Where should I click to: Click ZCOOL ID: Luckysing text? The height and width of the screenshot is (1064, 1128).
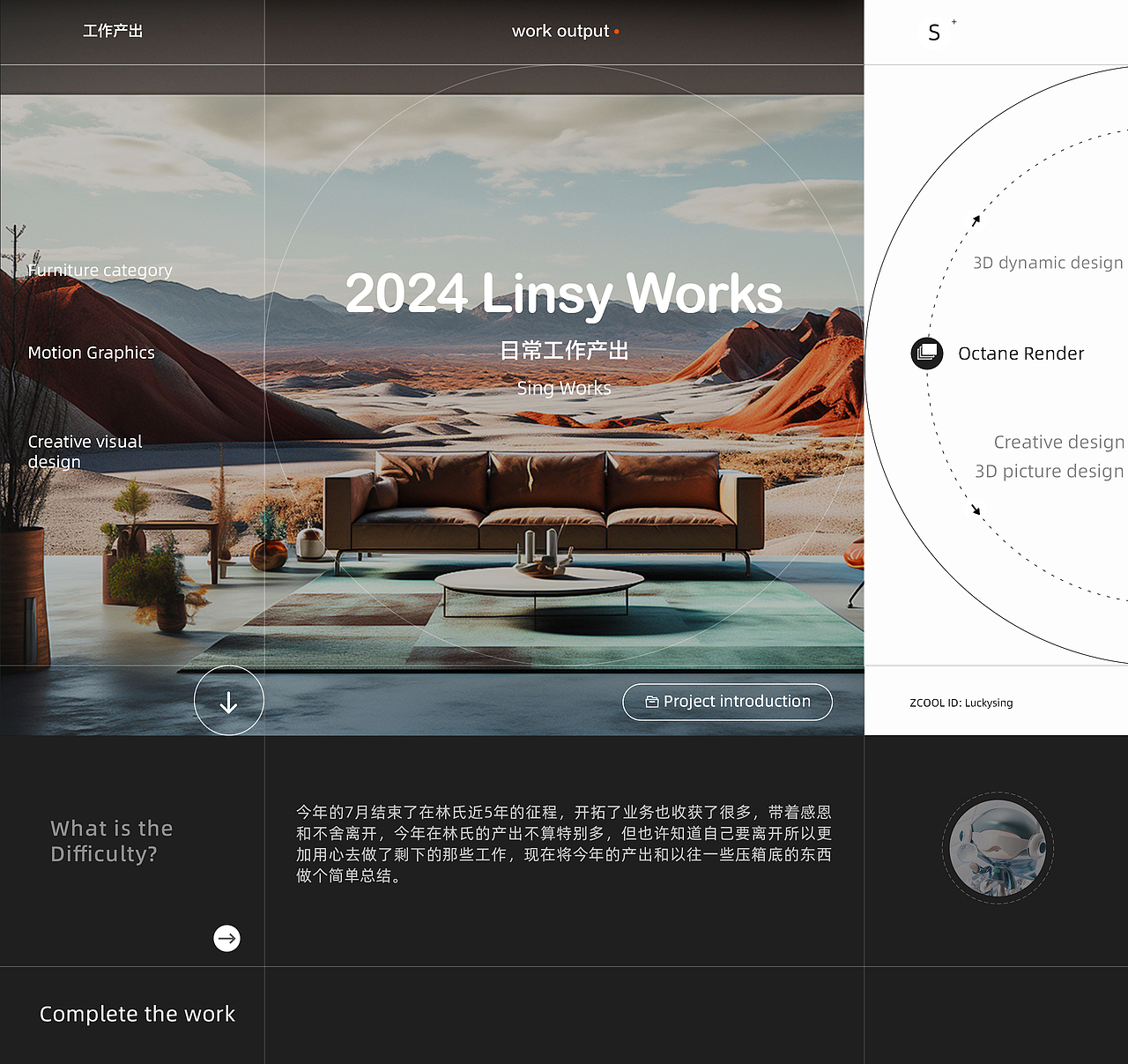point(961,703)
